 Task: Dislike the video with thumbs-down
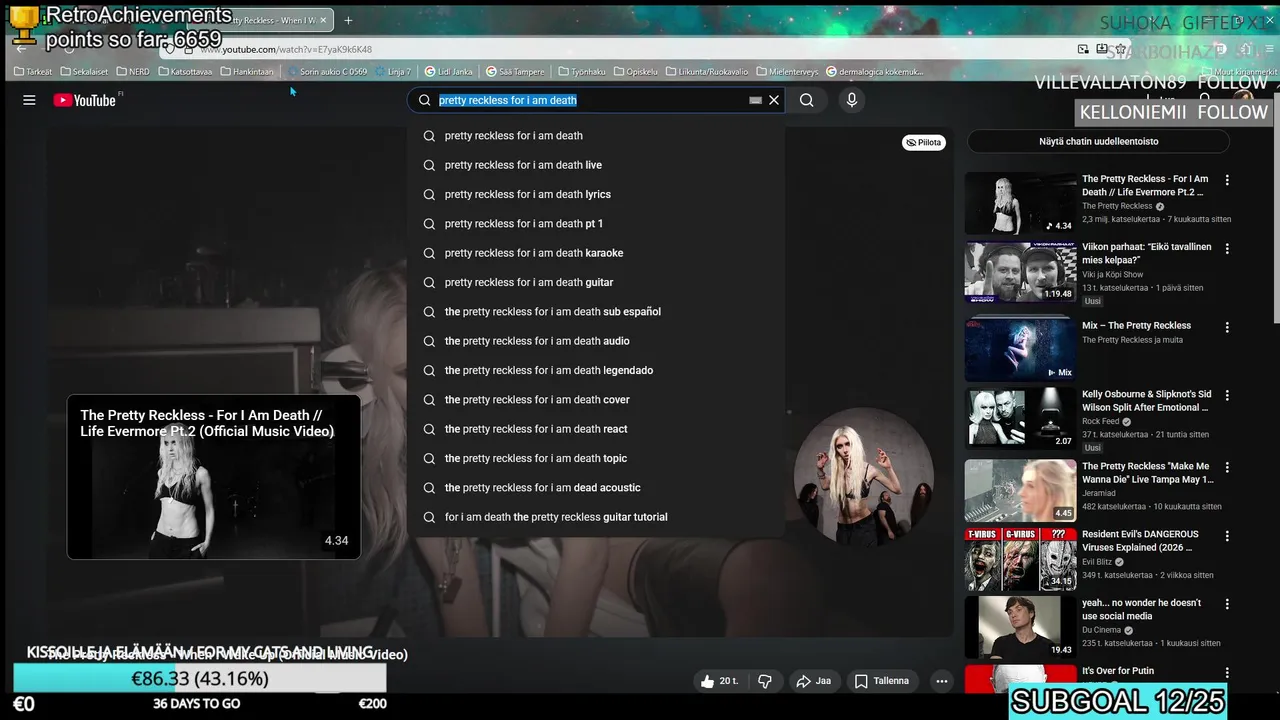765,681
